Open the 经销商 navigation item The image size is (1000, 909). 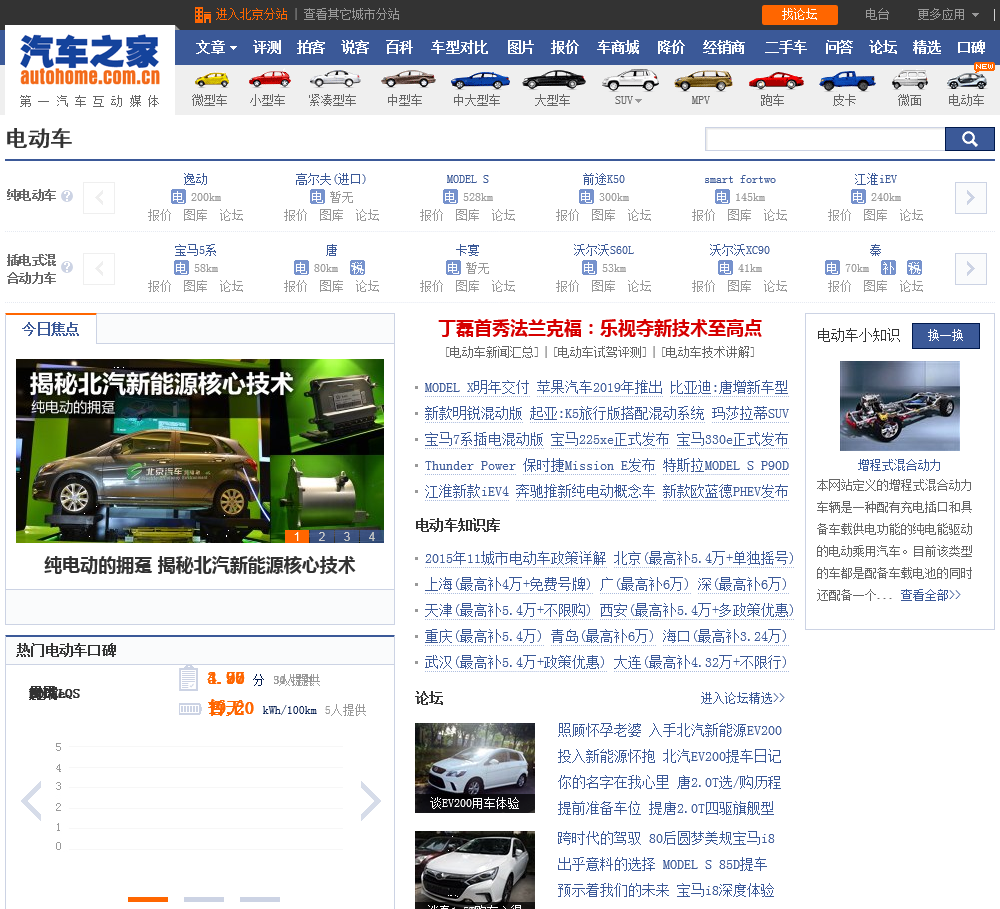pyautogui.click(x=724, y=47)
